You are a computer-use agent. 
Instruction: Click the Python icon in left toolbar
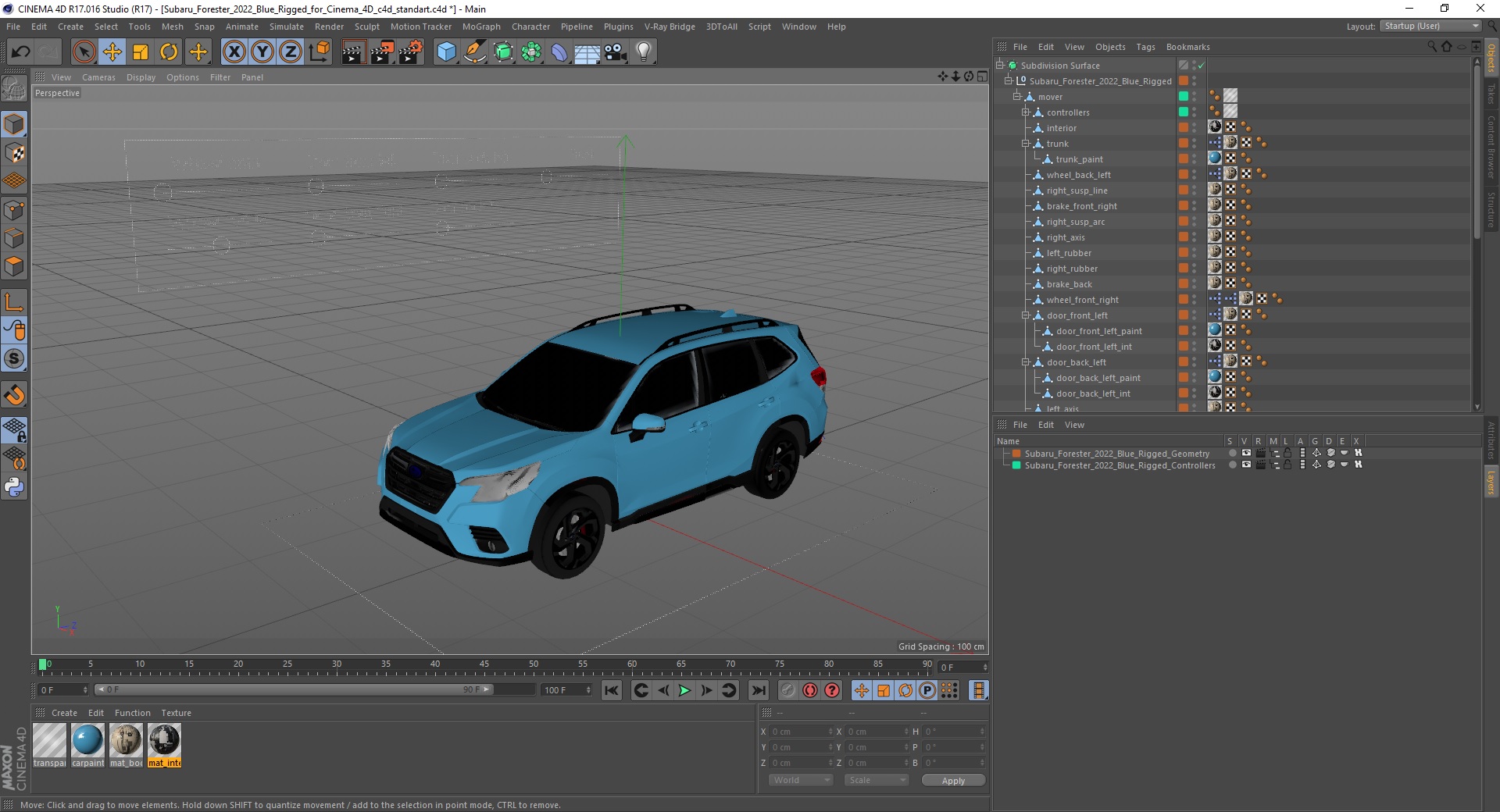click(14, 487)
